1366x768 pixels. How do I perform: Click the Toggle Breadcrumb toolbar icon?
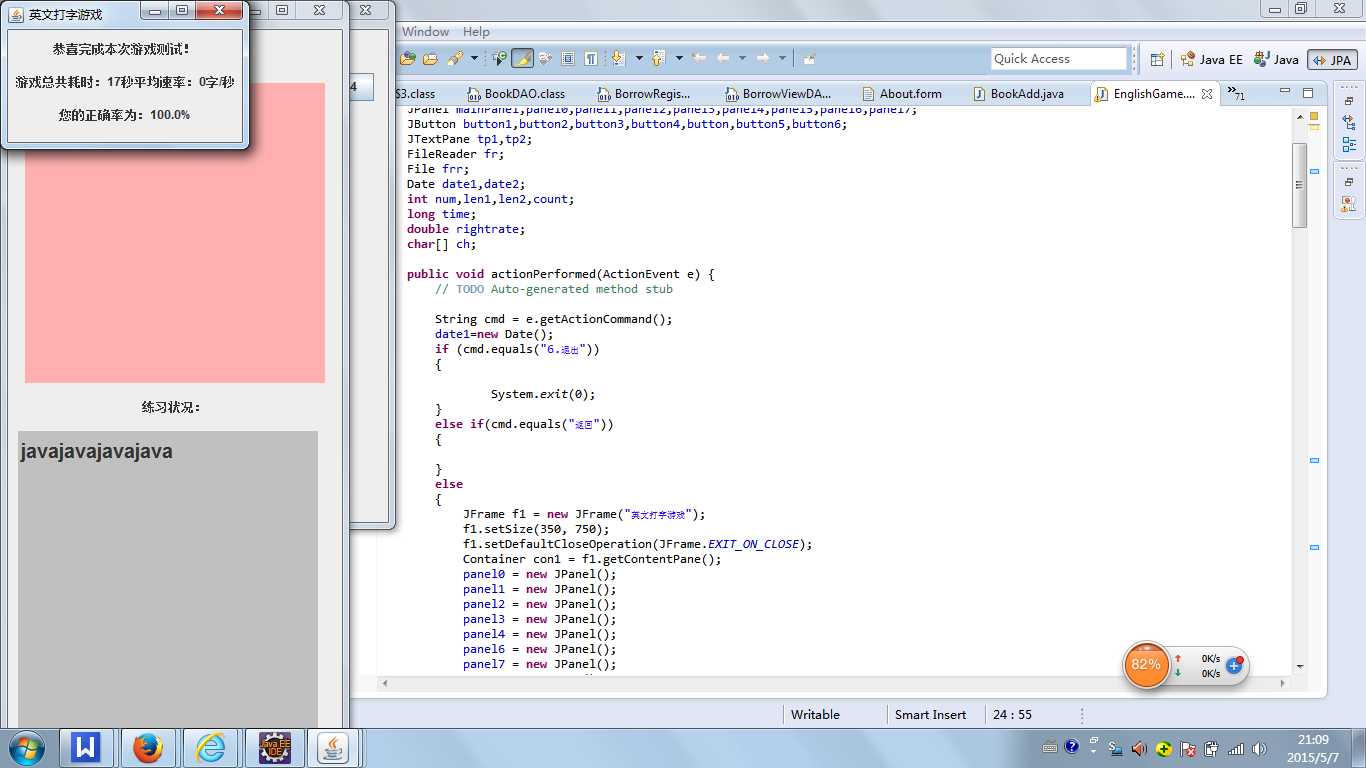(499, 58)
